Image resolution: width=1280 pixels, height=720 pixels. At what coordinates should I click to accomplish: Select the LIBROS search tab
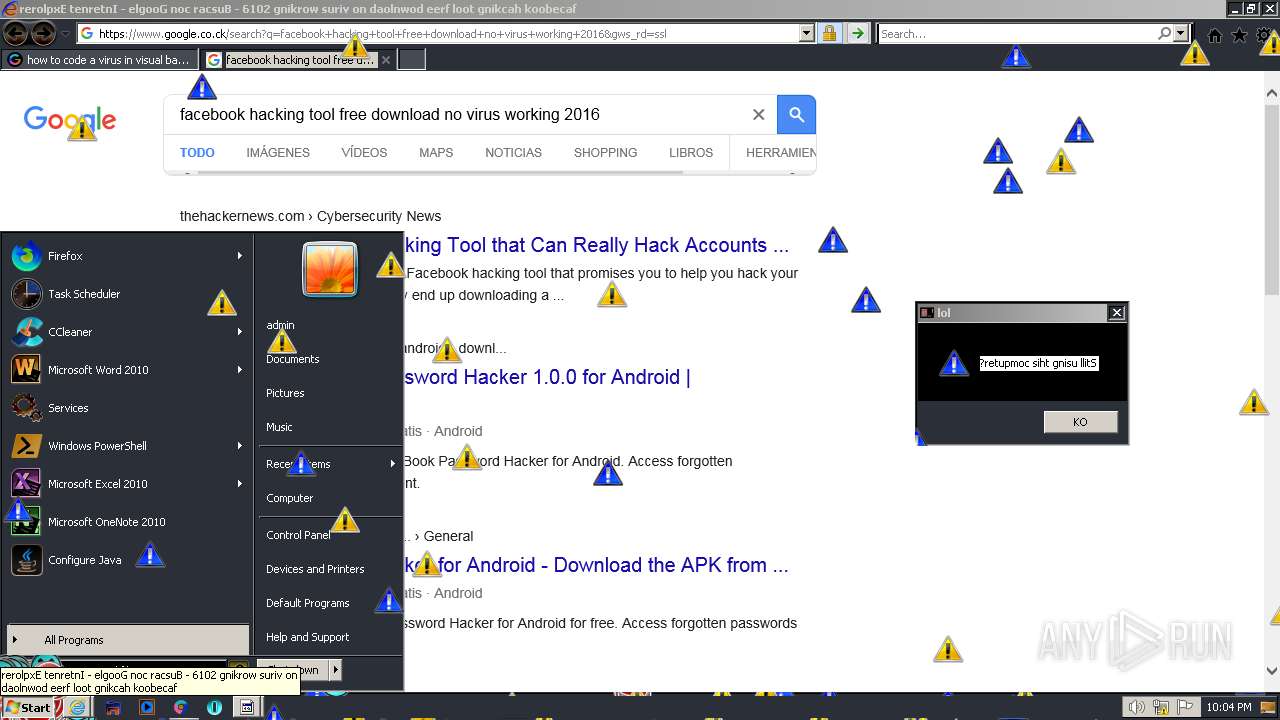tap(691, 153)
